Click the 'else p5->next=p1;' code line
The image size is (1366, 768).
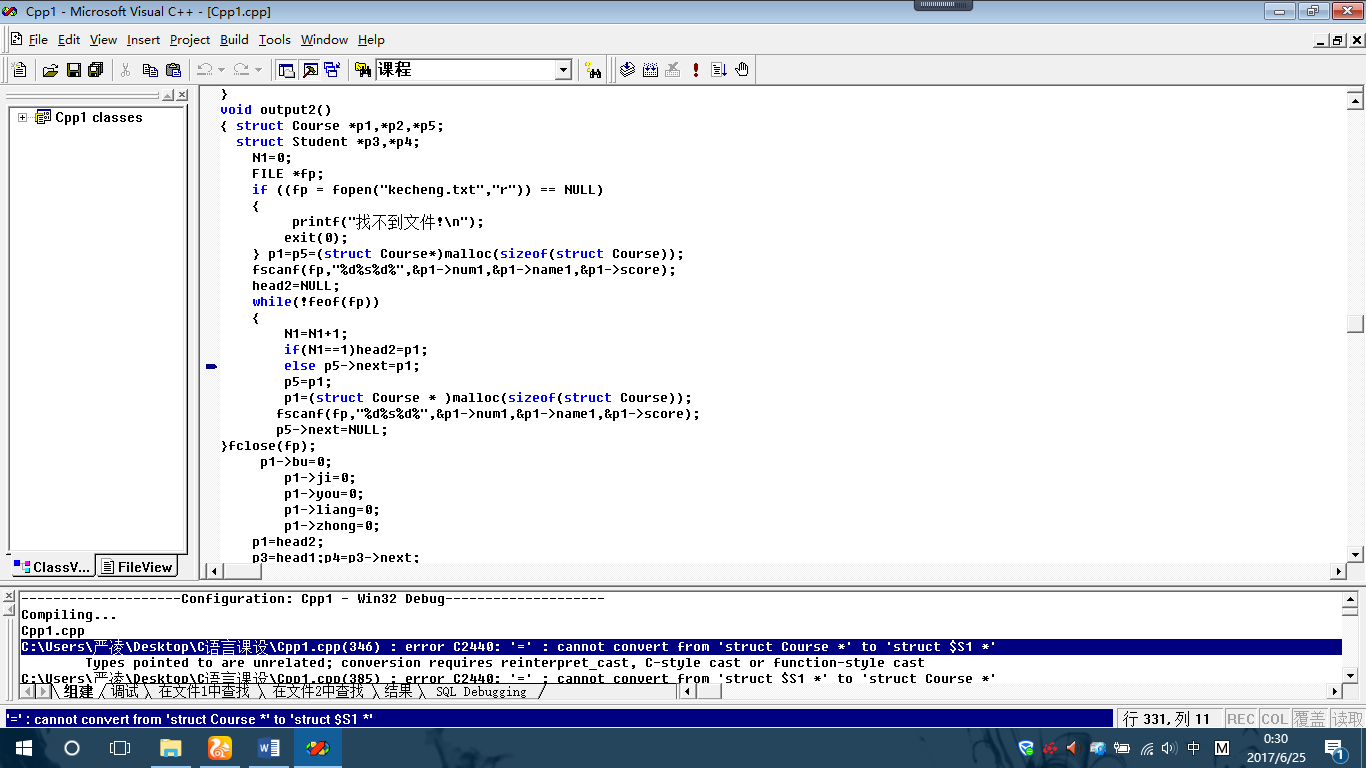point(352,366)
